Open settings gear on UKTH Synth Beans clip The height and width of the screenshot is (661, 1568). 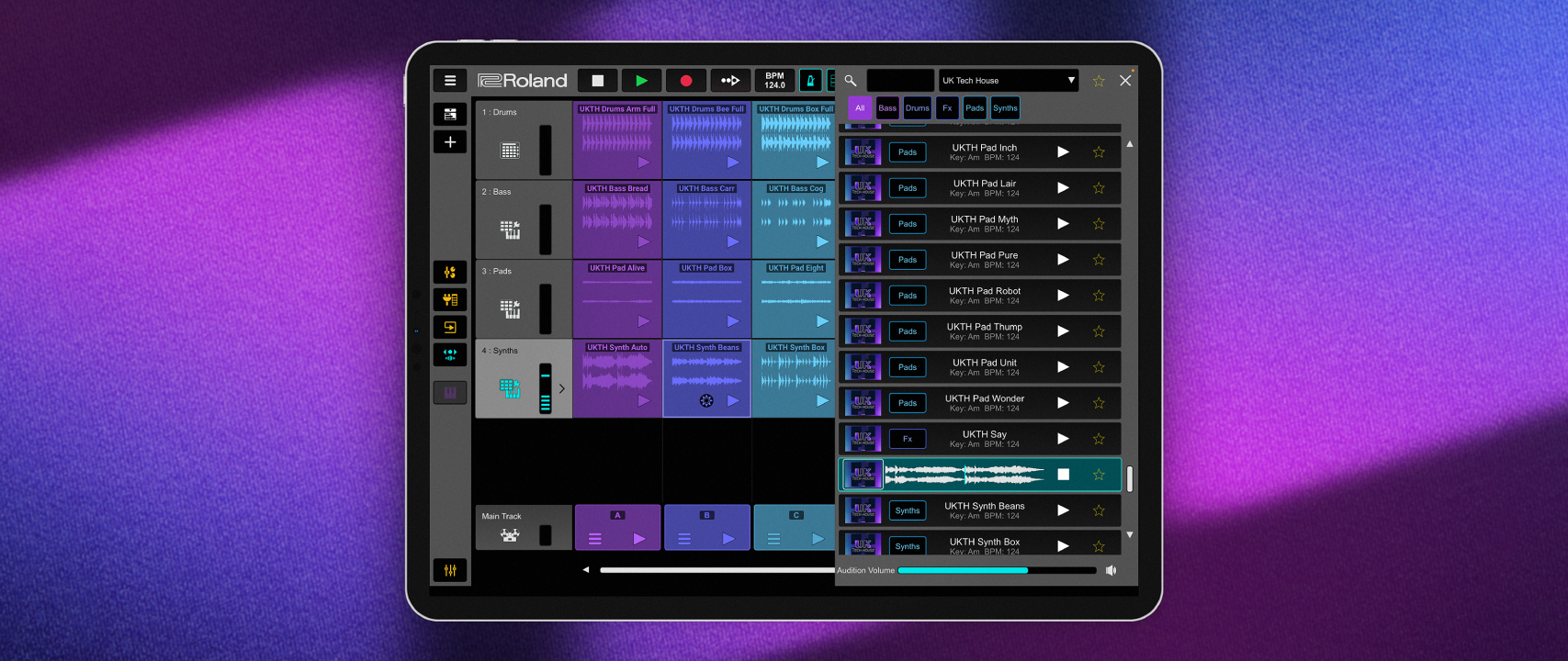[706, 400]
